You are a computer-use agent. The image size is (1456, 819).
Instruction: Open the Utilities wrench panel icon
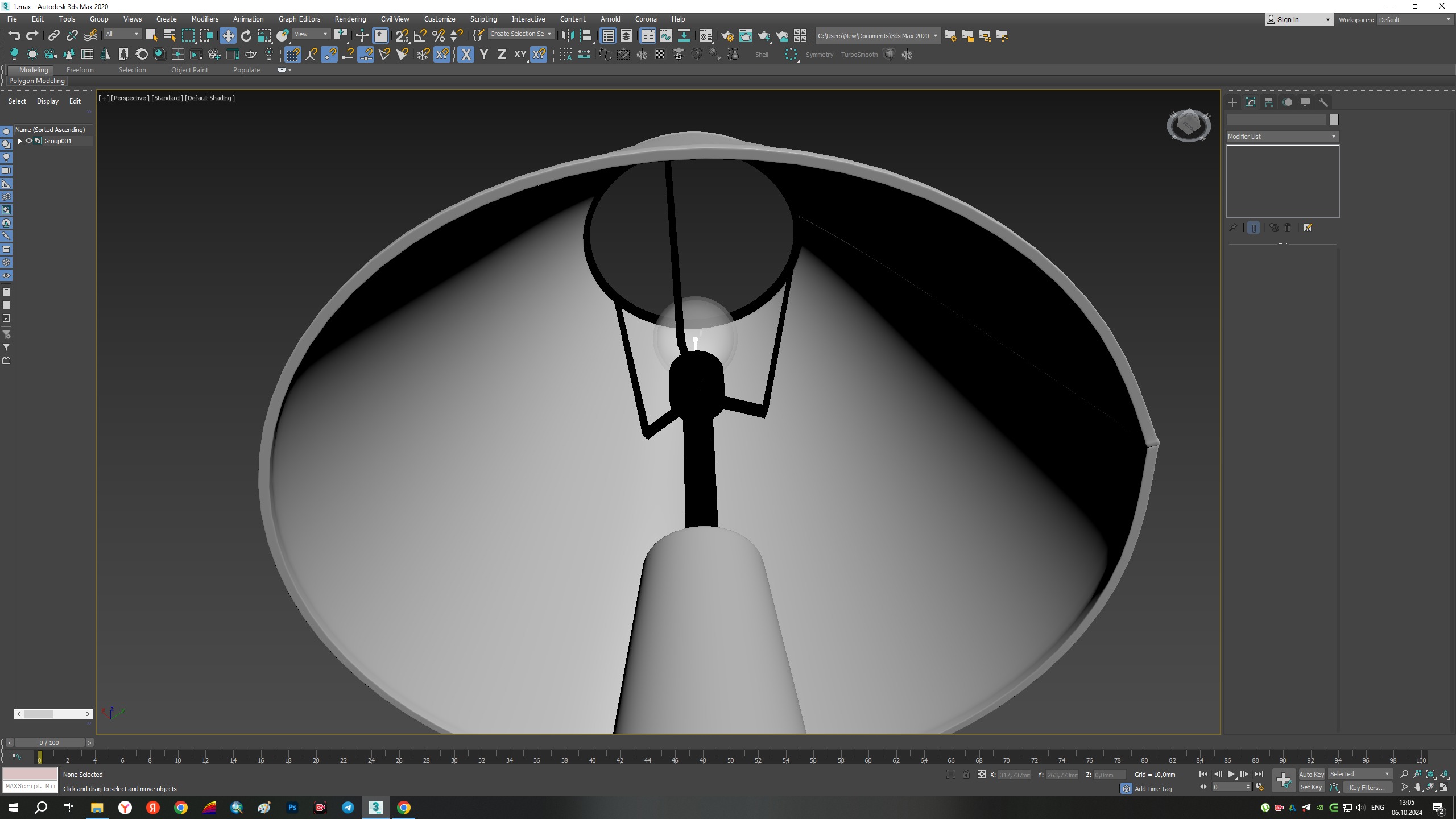[x=1323, y=102]
